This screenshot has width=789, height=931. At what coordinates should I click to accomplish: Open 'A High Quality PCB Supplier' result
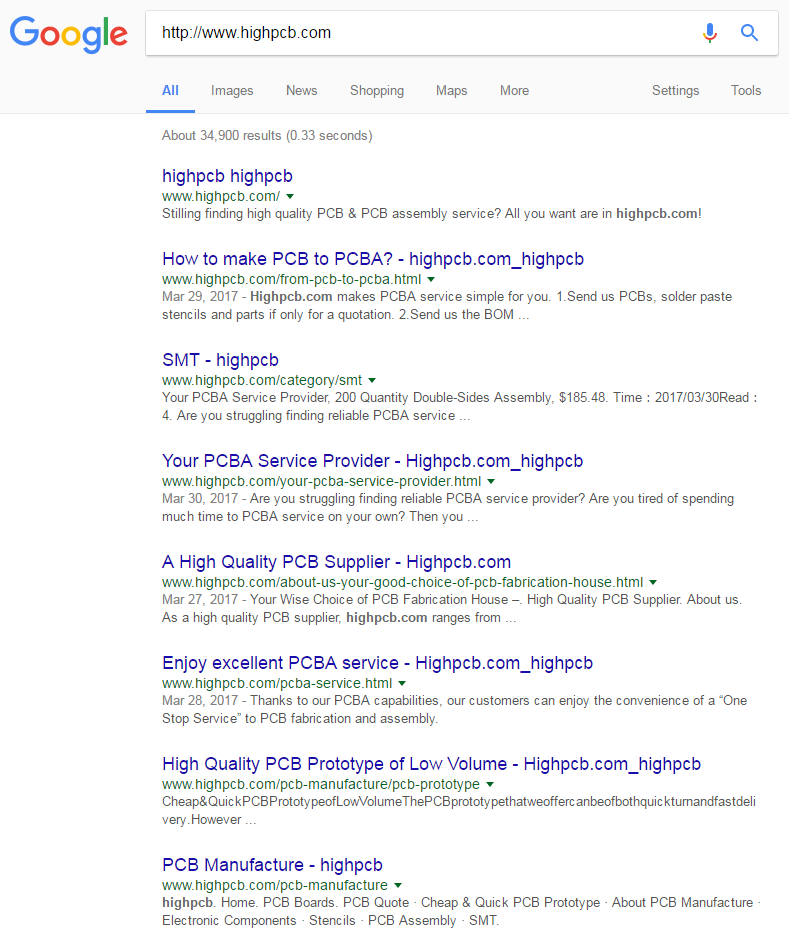(x=337, y=562)
